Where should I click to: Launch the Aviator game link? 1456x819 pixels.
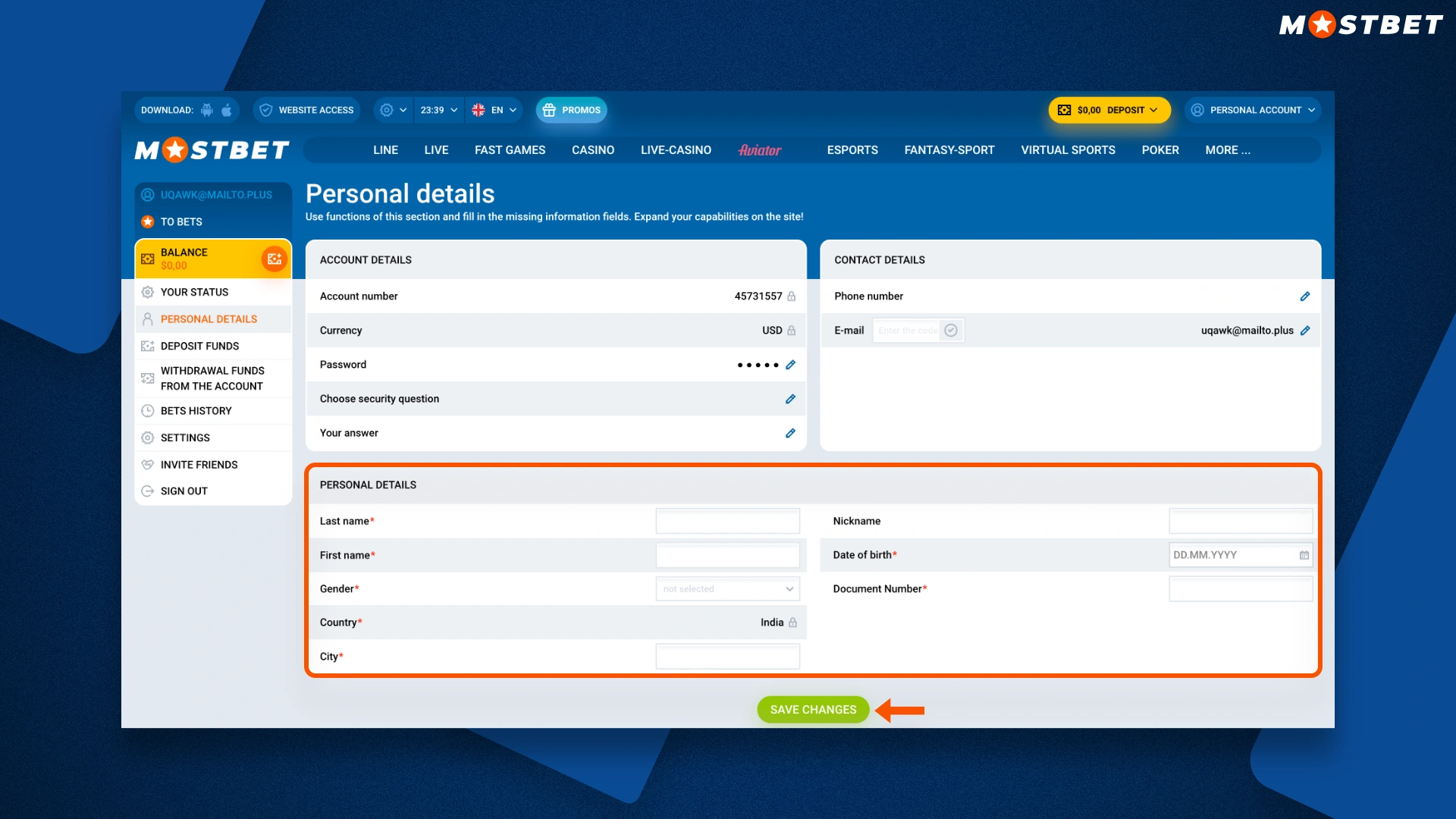tap(760, 150)
